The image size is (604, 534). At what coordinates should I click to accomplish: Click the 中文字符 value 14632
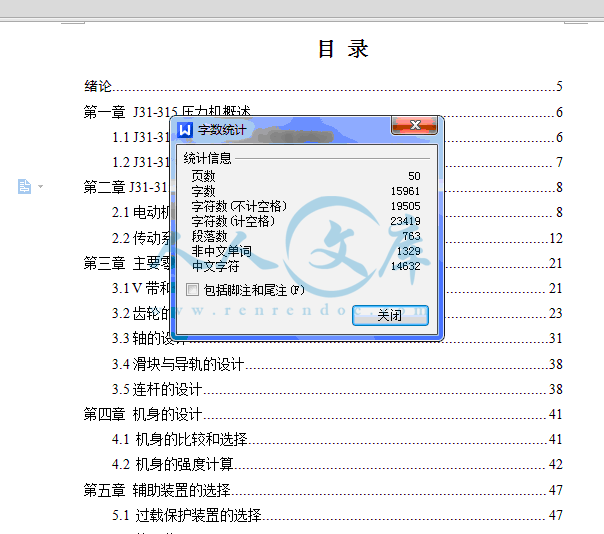pyautogui.click(x=405, y=266)
